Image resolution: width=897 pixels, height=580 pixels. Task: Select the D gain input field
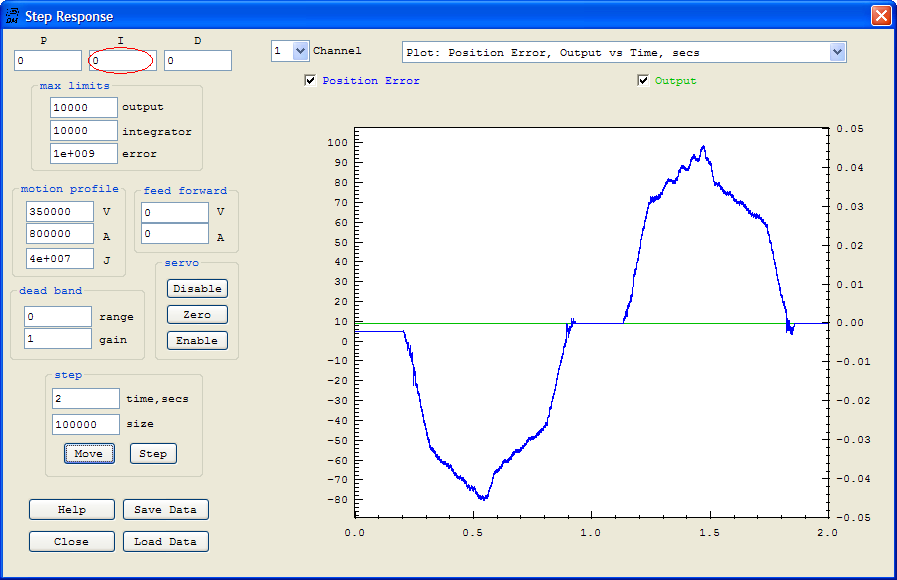pos(197,61)
